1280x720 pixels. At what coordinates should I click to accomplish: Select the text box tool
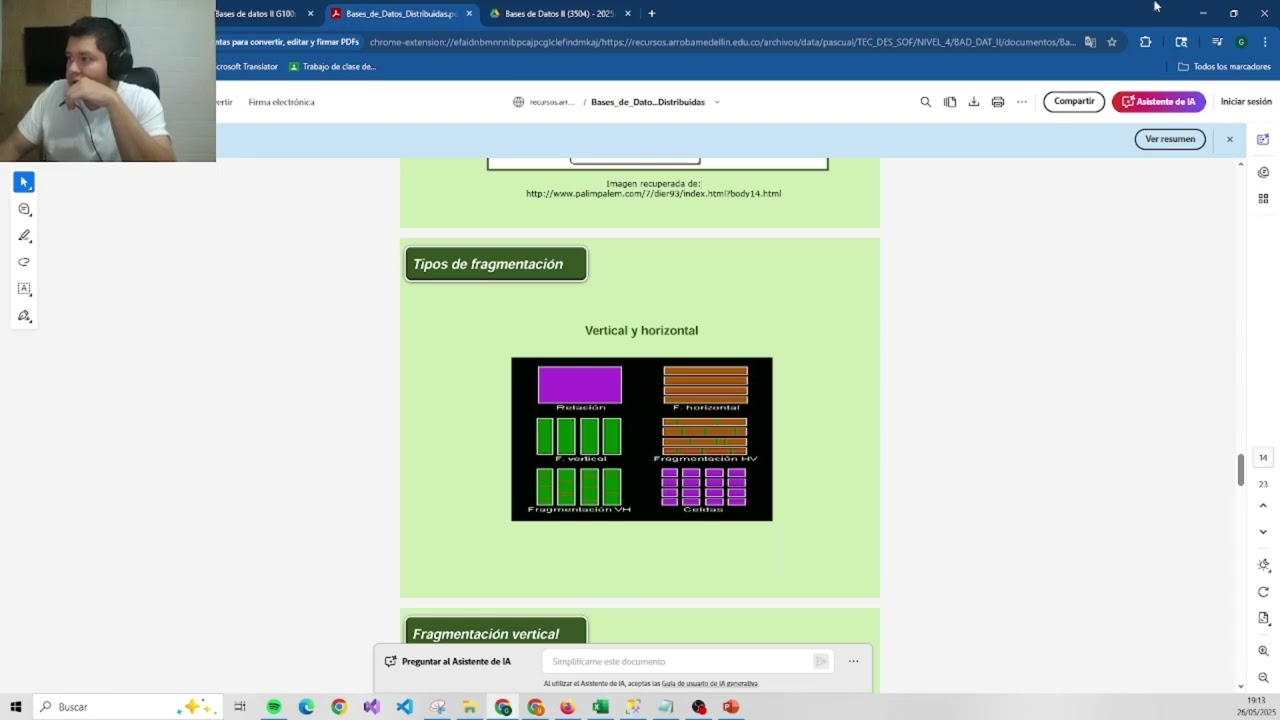24,289
